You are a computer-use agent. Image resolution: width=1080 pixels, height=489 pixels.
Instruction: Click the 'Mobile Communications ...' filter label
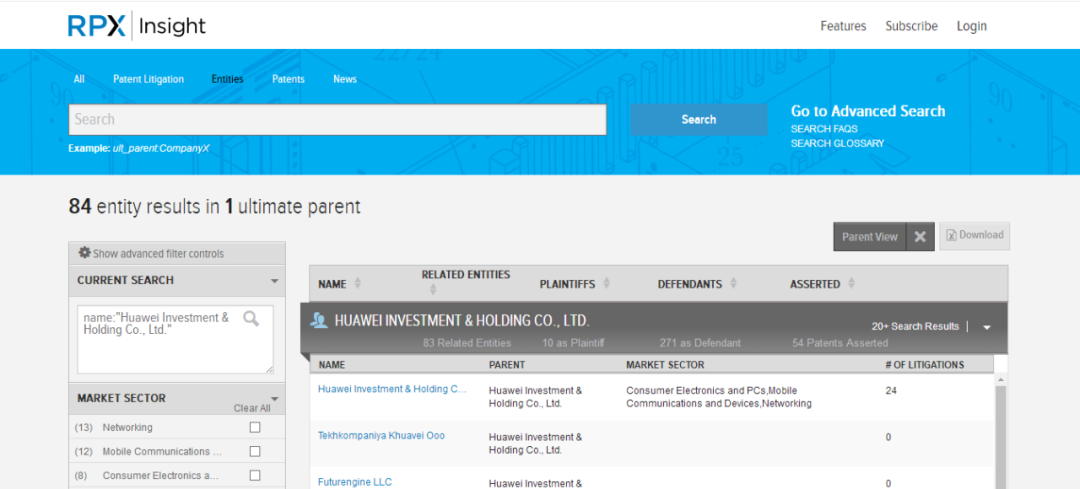[x=162, y=452]
